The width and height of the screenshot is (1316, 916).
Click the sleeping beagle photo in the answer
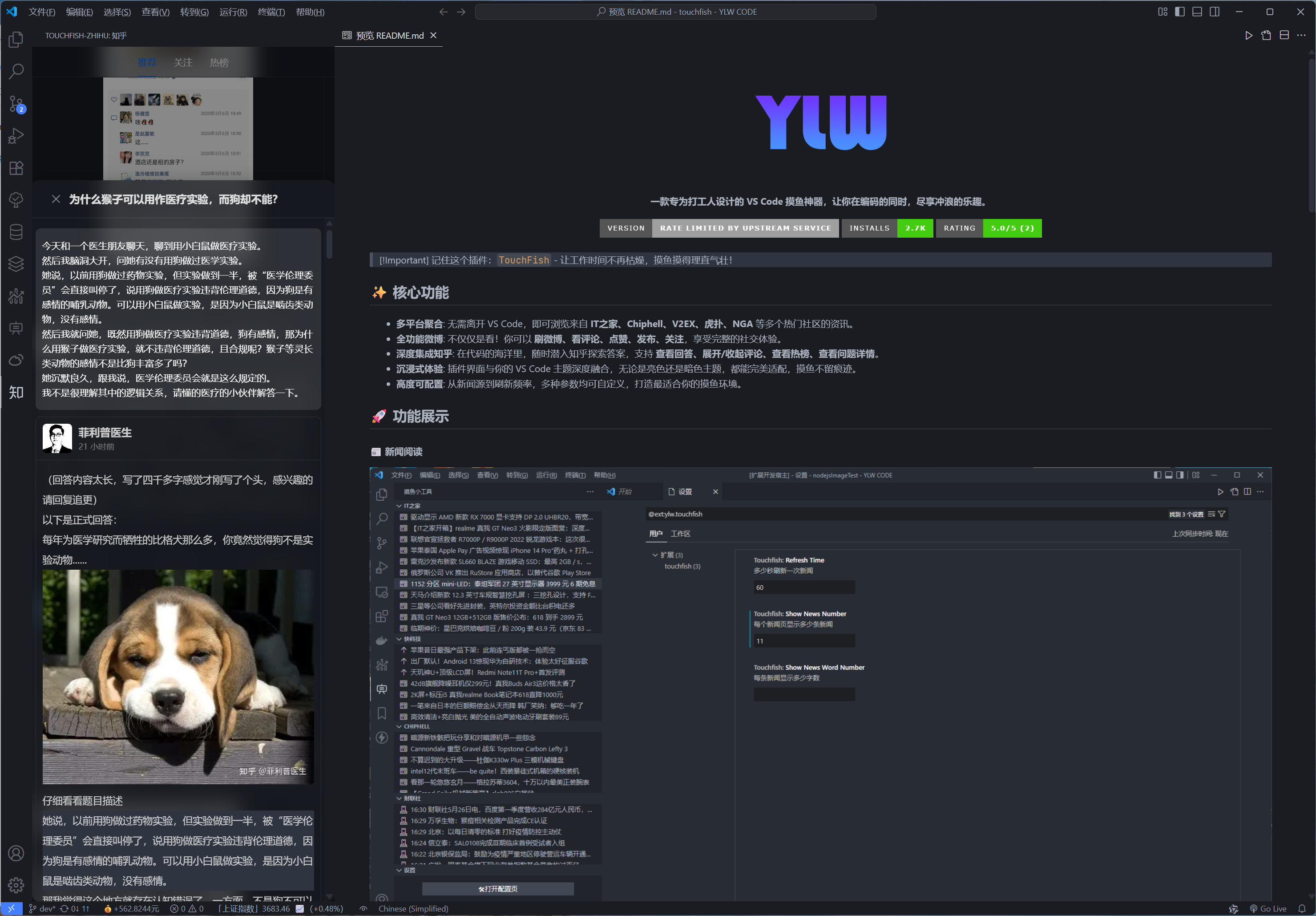click(x=178, y=677)
